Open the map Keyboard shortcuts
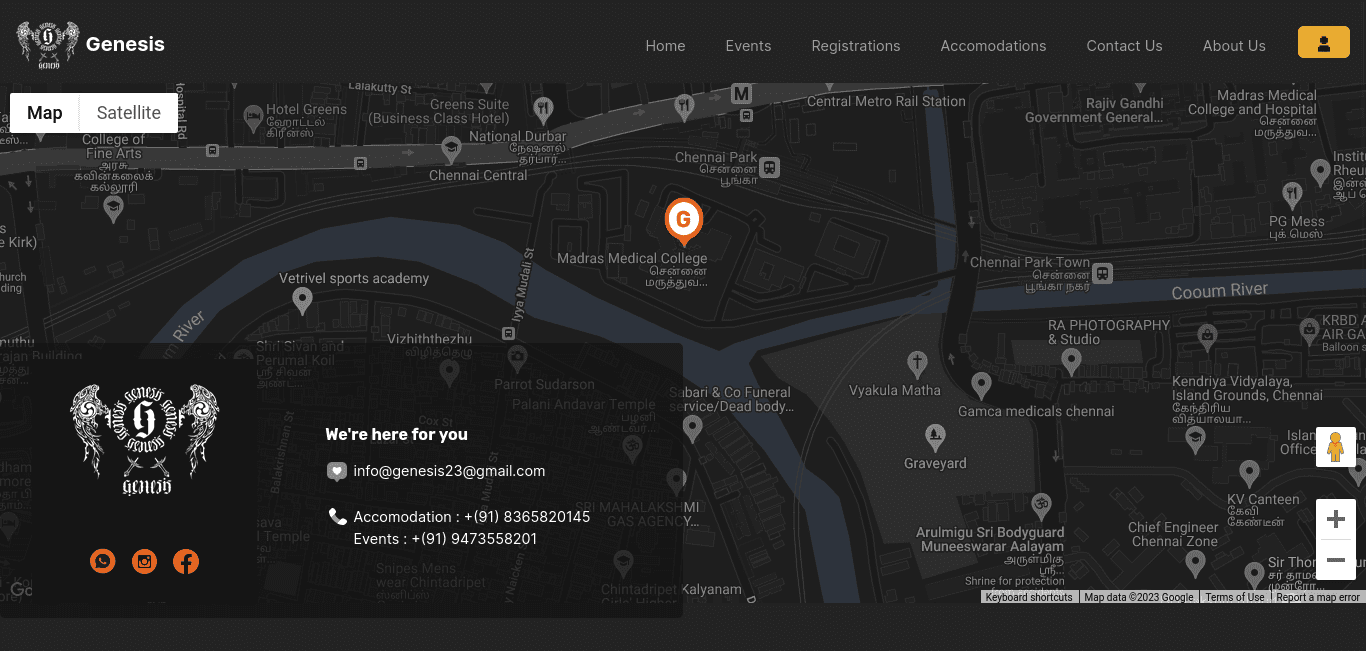Image resolution: width=1366 pixels, height=651 pixels. (x=1029, y=597)
